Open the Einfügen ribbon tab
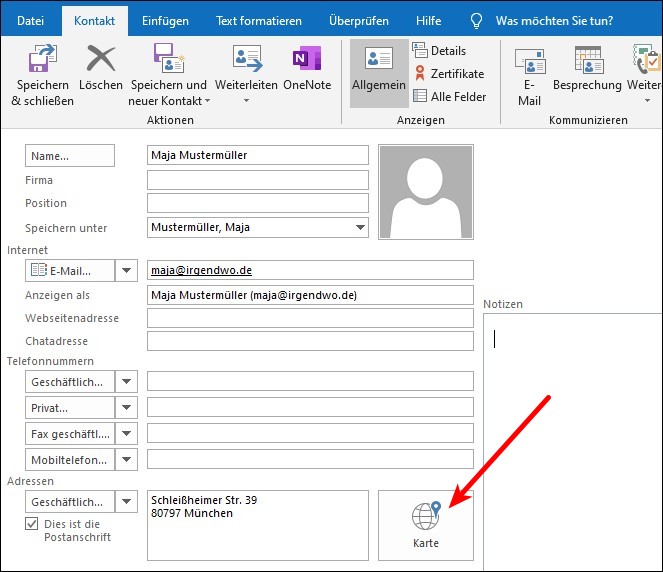This screenshot has height=572, width=663. pos(165,20)
